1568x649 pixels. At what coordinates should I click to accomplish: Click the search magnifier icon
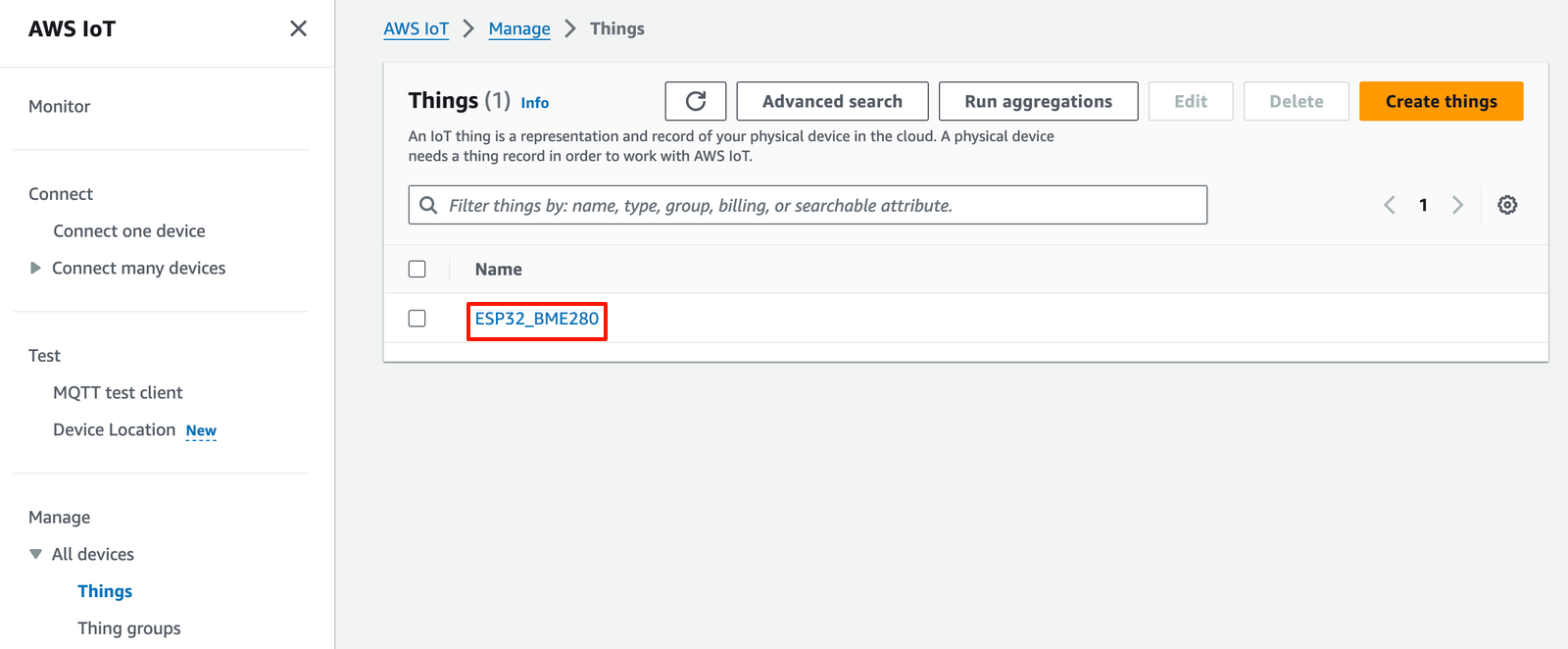[428, 205]
